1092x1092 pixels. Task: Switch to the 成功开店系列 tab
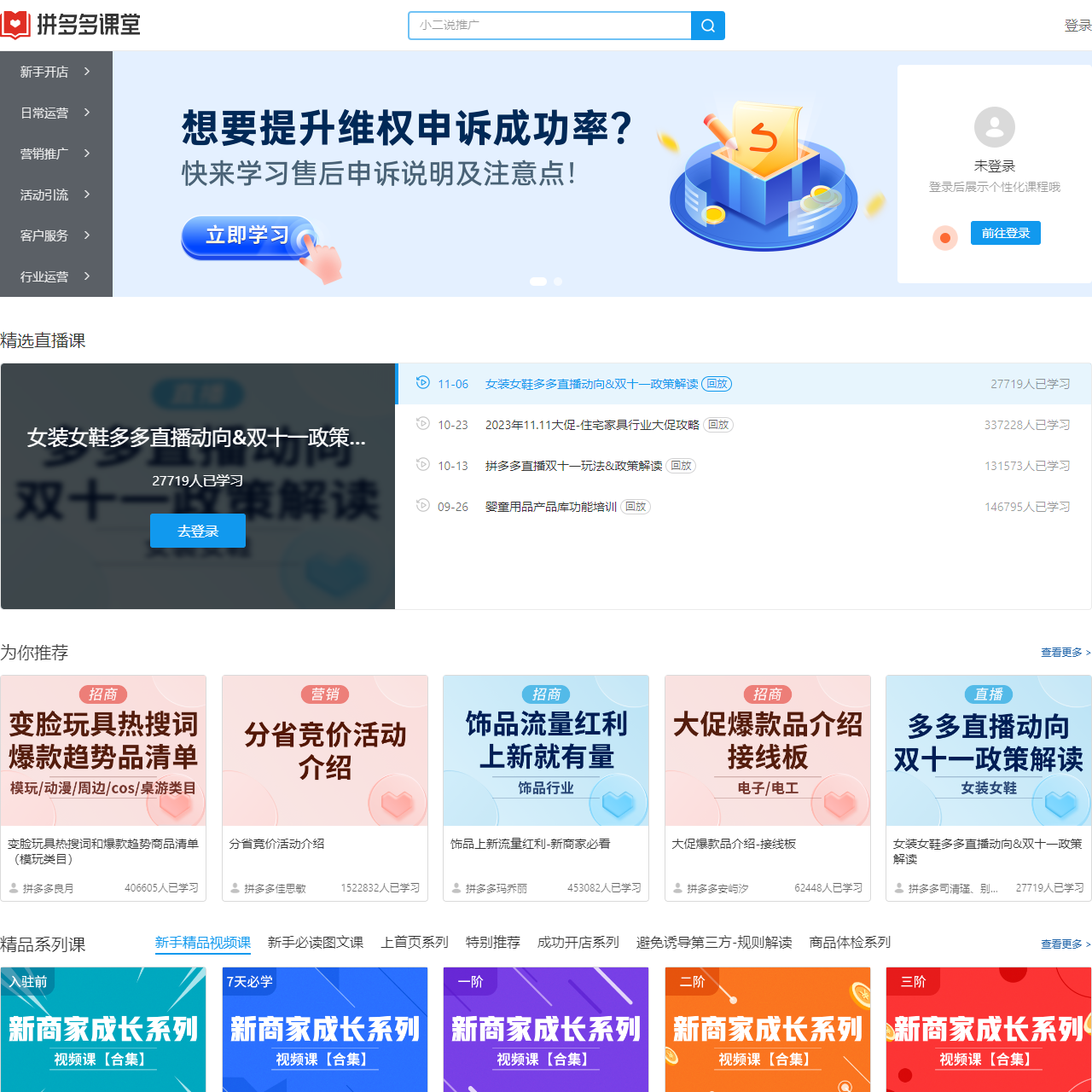pos(578,943)
